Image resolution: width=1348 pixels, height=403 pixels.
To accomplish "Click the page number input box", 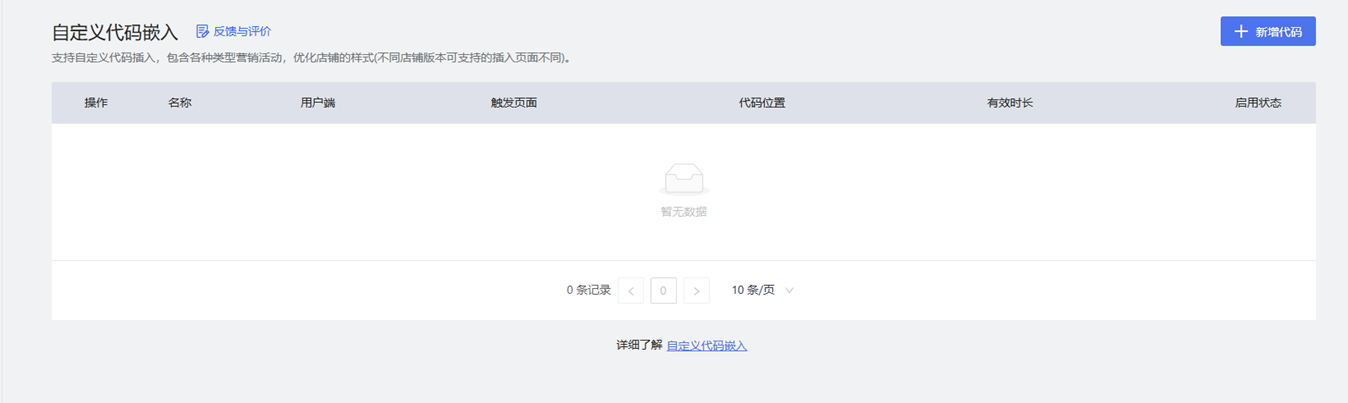I will pyautogui.click(x=664, y=291).
